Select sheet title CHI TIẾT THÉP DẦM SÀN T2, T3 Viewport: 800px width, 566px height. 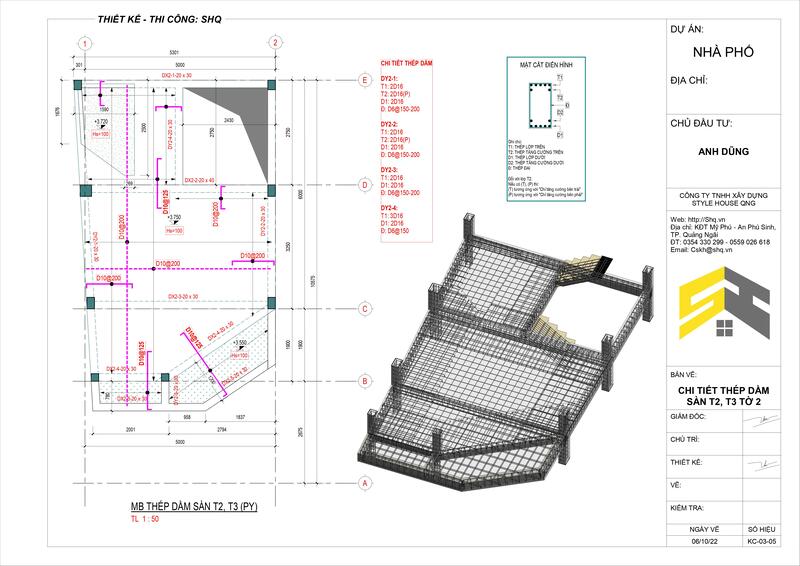[723, 396]
